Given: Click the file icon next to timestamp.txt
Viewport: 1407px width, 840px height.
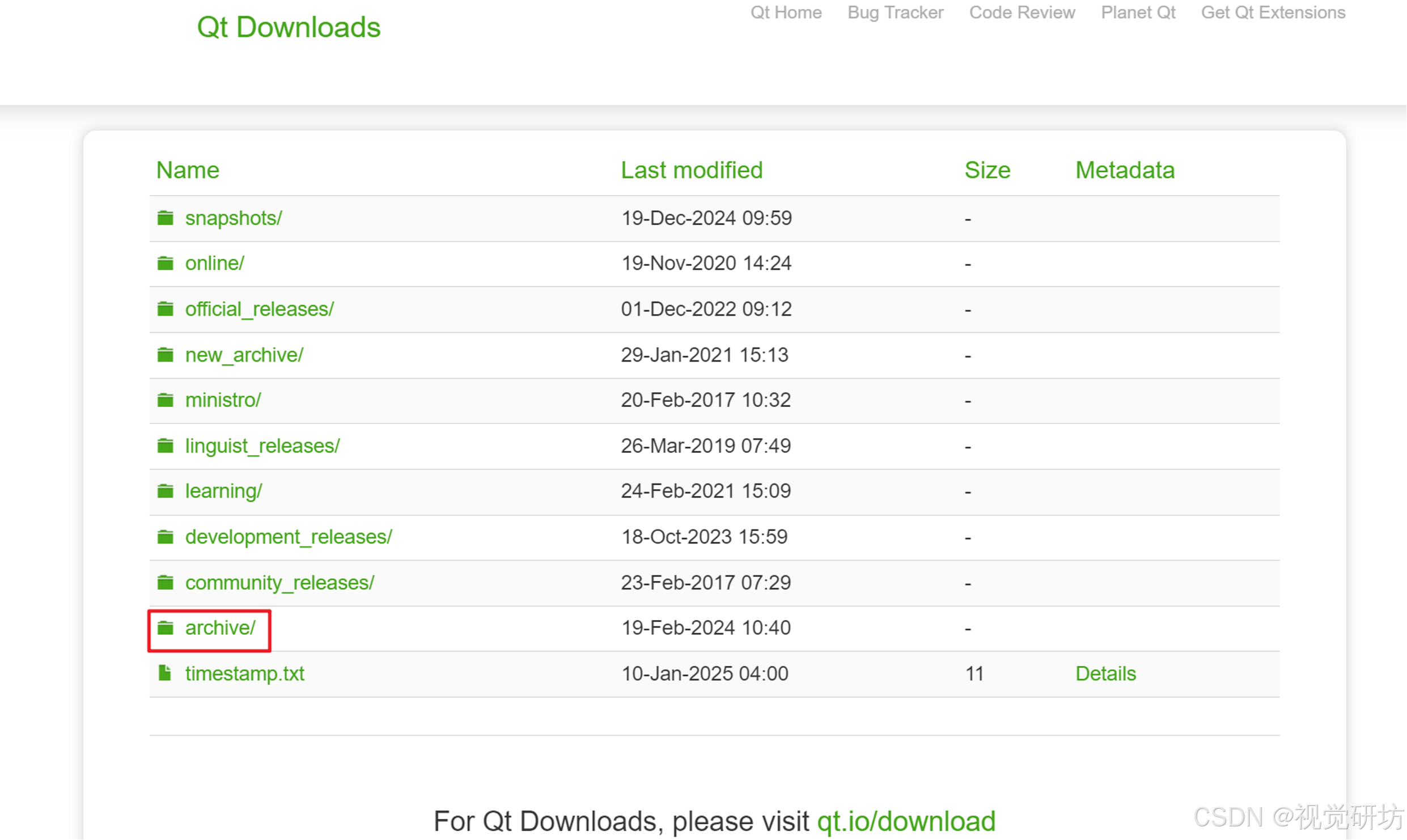Looking at the screenshot, I should coord(165,673).
